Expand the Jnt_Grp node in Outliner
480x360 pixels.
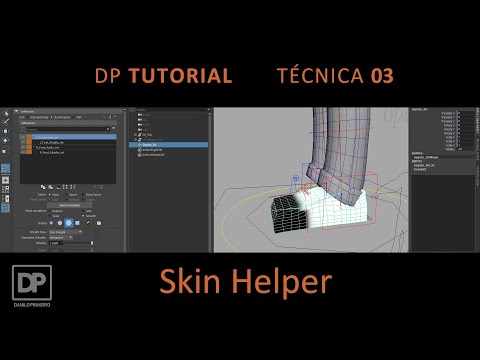135,135
